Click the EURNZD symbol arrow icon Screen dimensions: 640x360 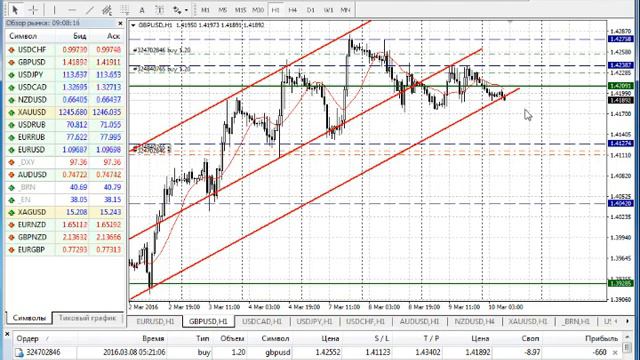tap(11, 225)
